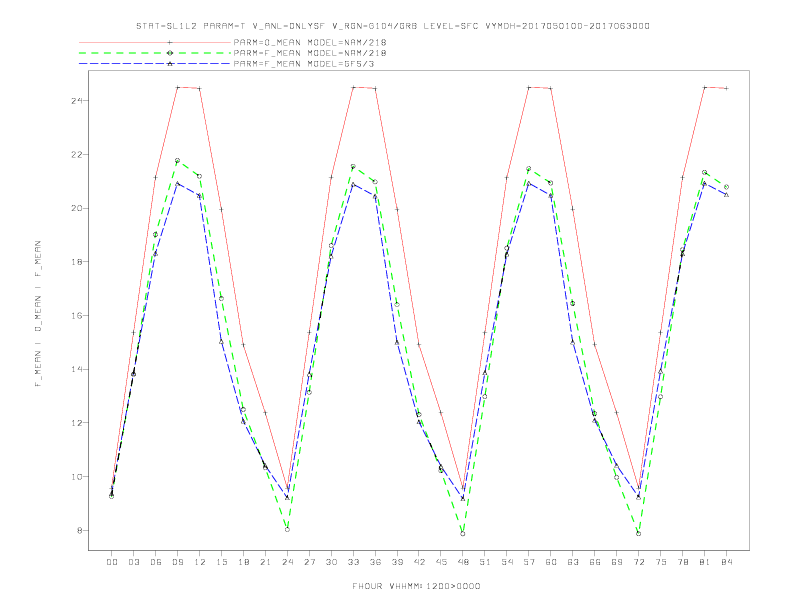Click green circle data point at hour 24 minimum

pyautogui.click(x=287, y=529)
